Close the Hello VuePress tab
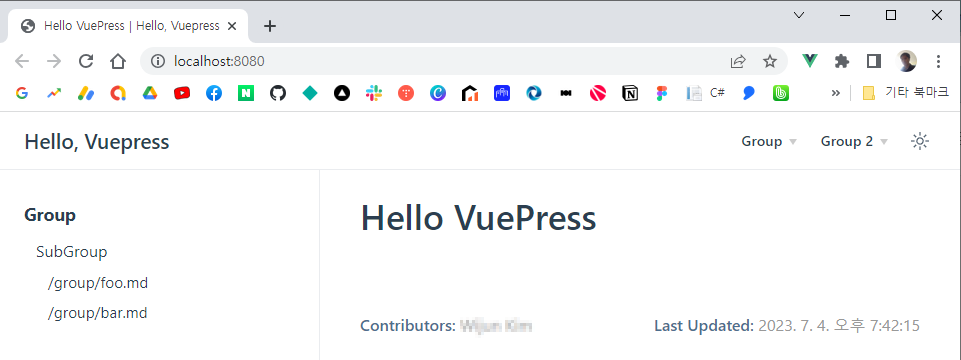This screenshot has width=961, height=360. [232, 26]
